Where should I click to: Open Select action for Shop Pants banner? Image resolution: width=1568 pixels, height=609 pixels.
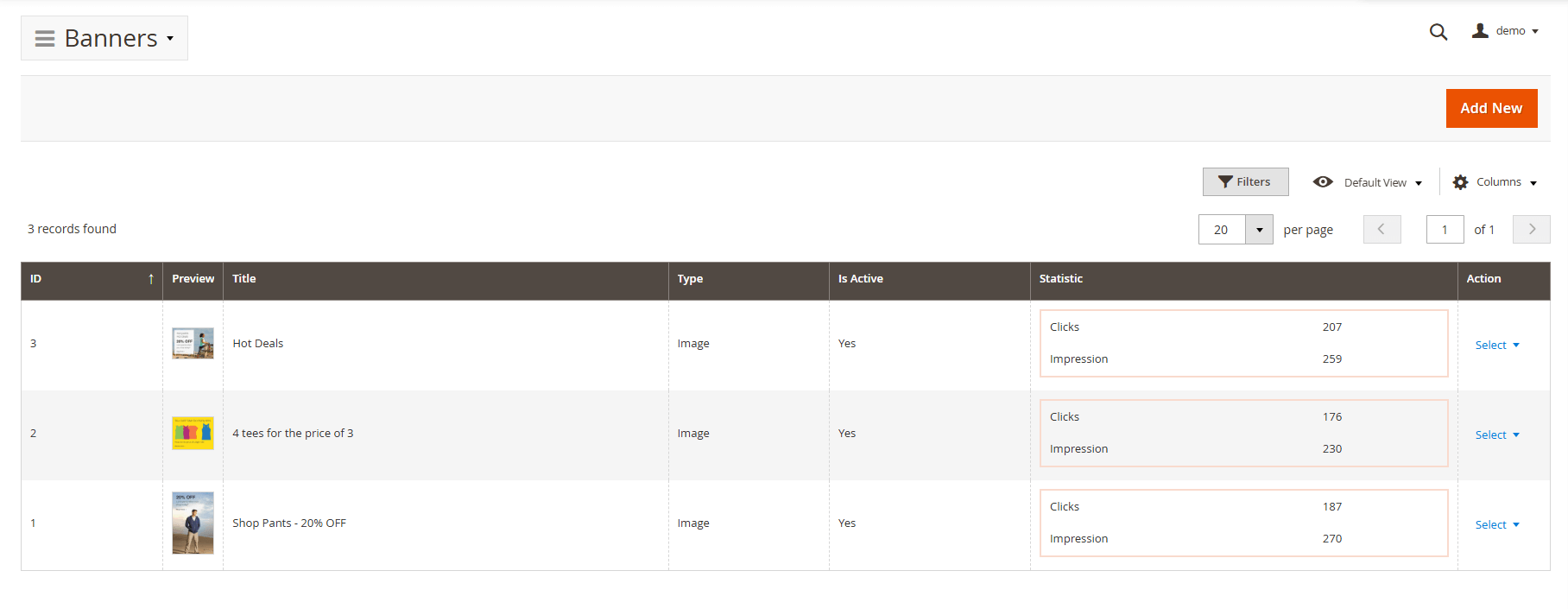1496,525
